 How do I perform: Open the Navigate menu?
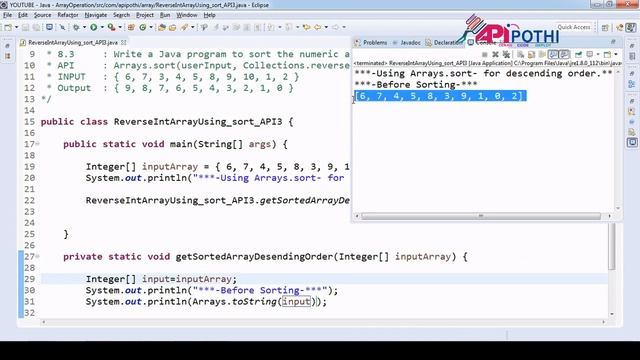click(x=96, y=15)
